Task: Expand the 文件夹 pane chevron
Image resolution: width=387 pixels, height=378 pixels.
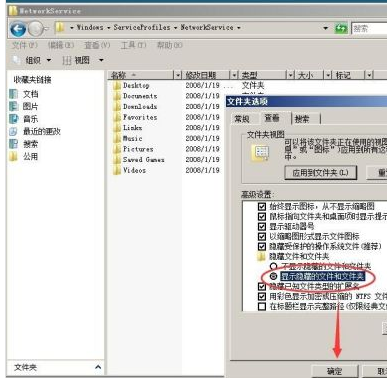Action: click(98, 367)
